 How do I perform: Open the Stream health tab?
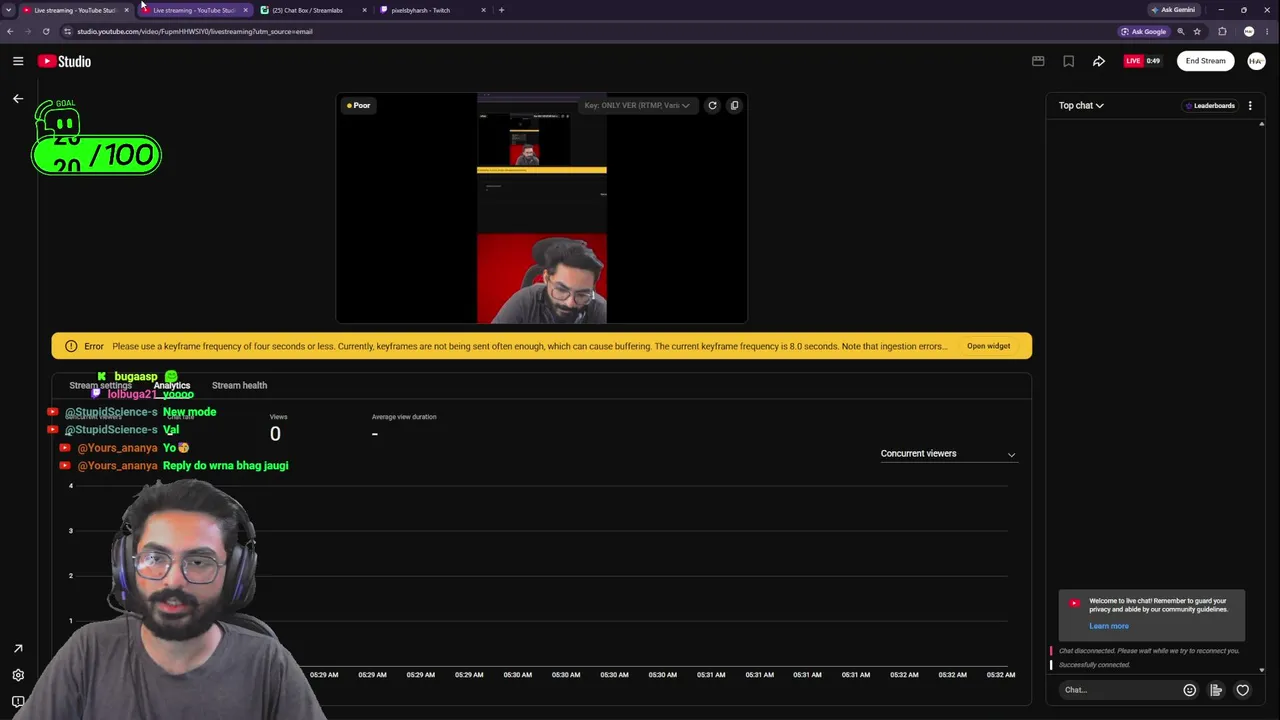pos(239,385)
